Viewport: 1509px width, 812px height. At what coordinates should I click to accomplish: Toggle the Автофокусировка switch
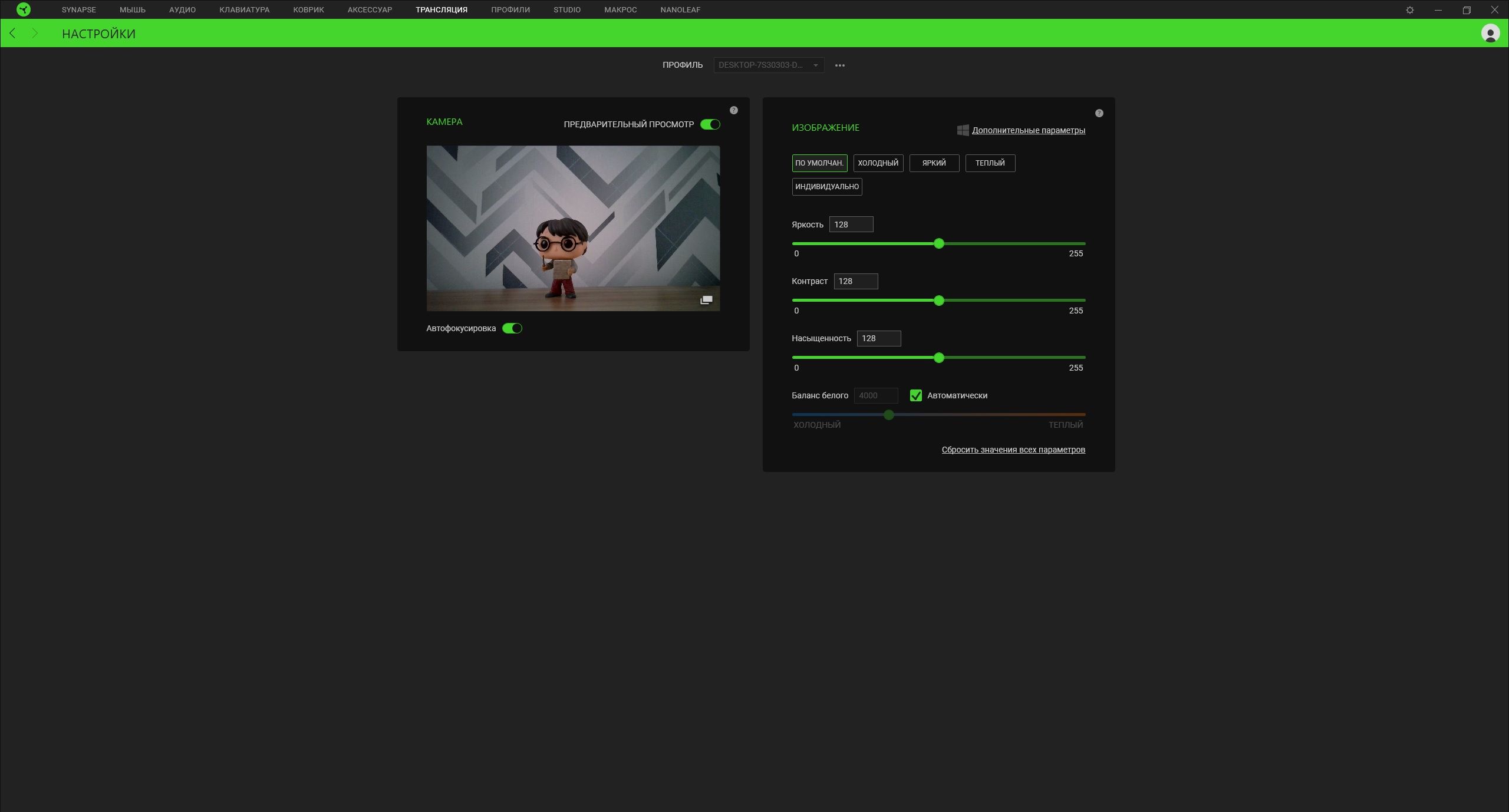point(512,328)
